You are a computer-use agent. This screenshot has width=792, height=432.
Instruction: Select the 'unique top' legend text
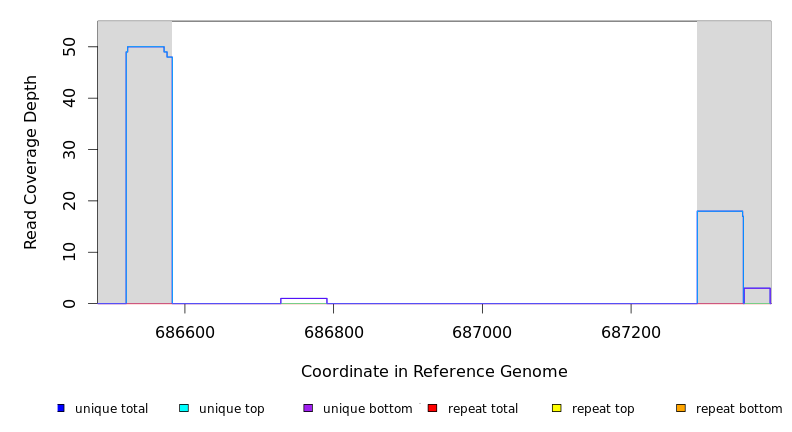[232, 409]
